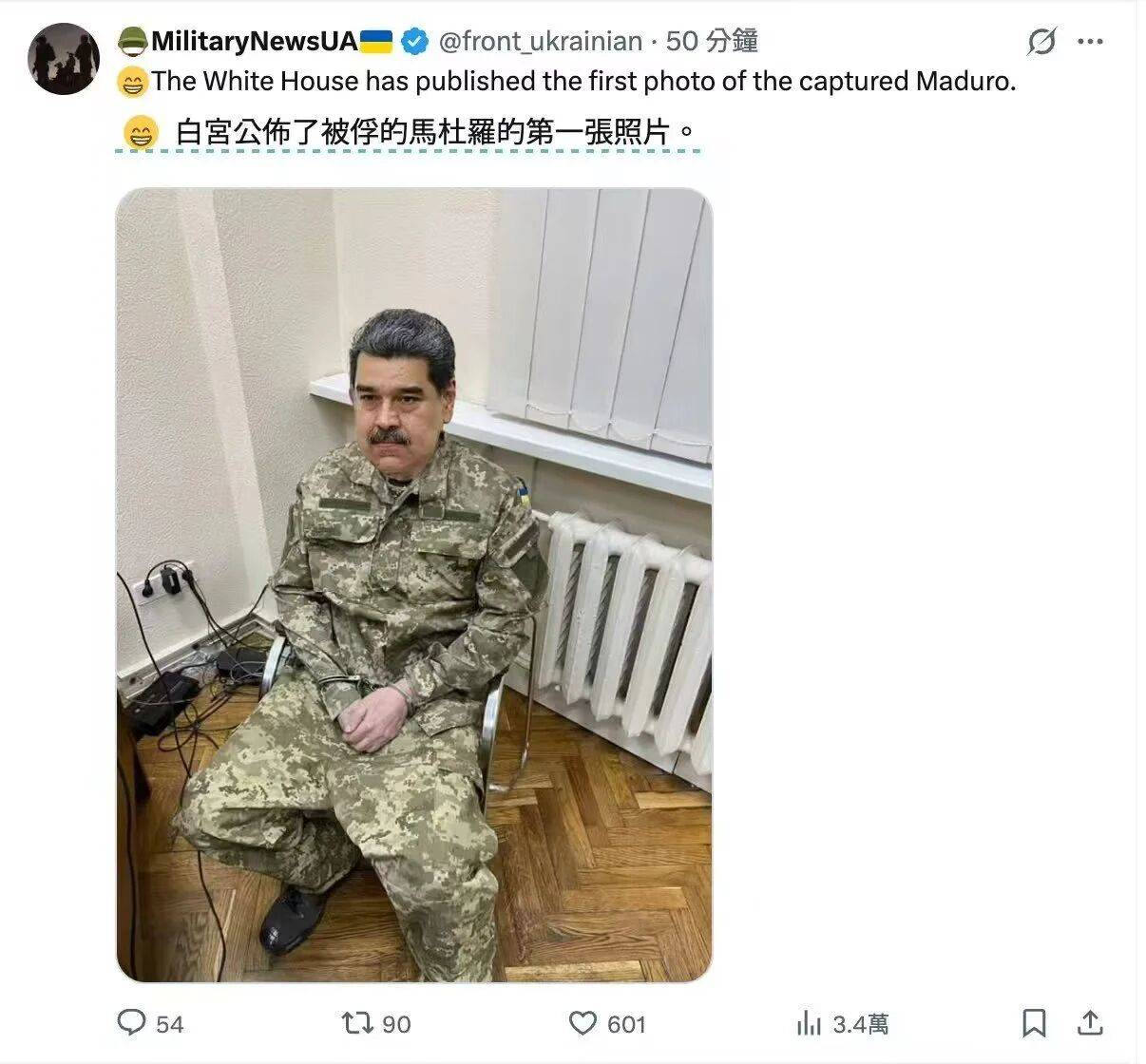Open the attached photo thumbnail
The height and width of the screenshot is (1064, 1146).
(x=413, y=585)
